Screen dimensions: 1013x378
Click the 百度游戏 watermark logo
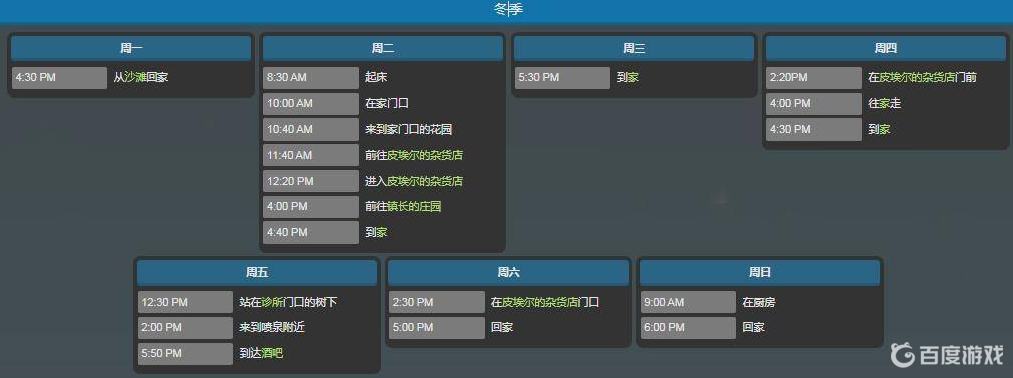[x=947, y=355]
